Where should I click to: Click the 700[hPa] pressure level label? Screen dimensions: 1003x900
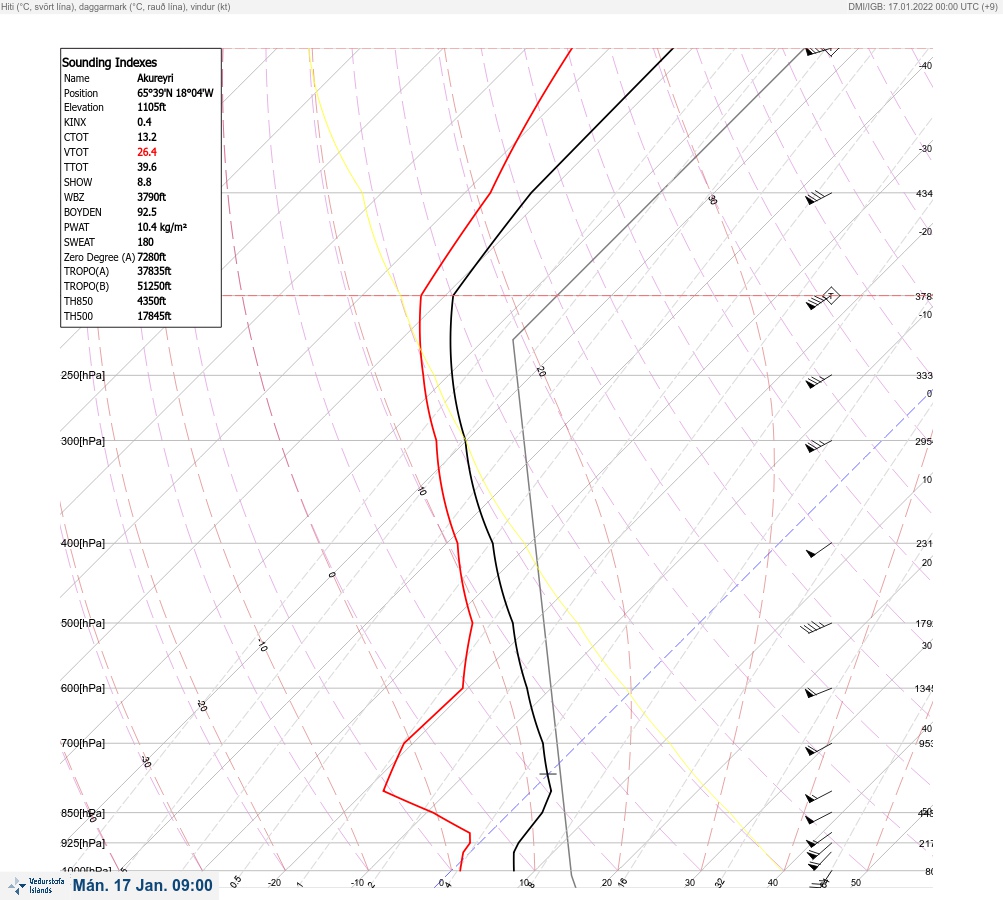83,743
